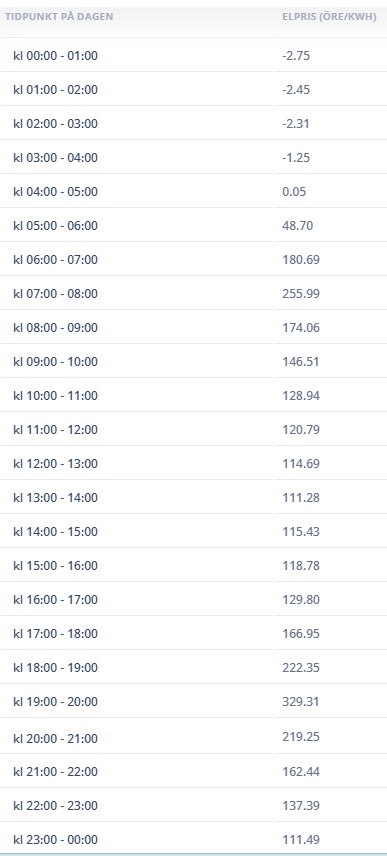Click the TIDPUNKT PÅ DAGEN column header
387x856 pixels.
[59, 16]
